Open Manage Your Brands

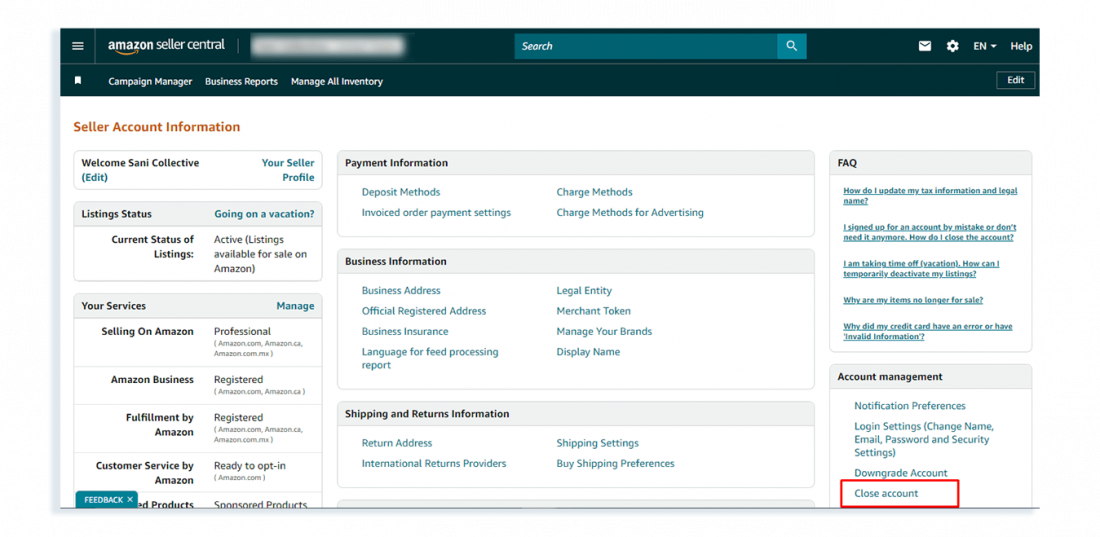[x=604, y=331]
